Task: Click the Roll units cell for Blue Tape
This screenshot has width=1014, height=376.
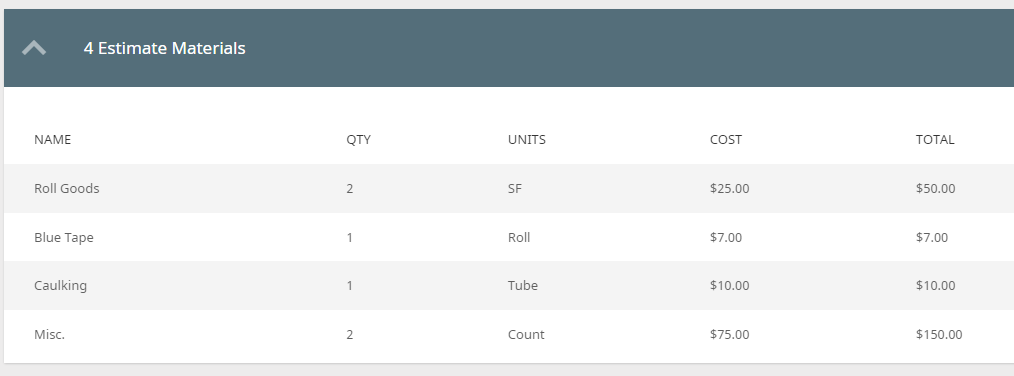Action: pos(519,238)
